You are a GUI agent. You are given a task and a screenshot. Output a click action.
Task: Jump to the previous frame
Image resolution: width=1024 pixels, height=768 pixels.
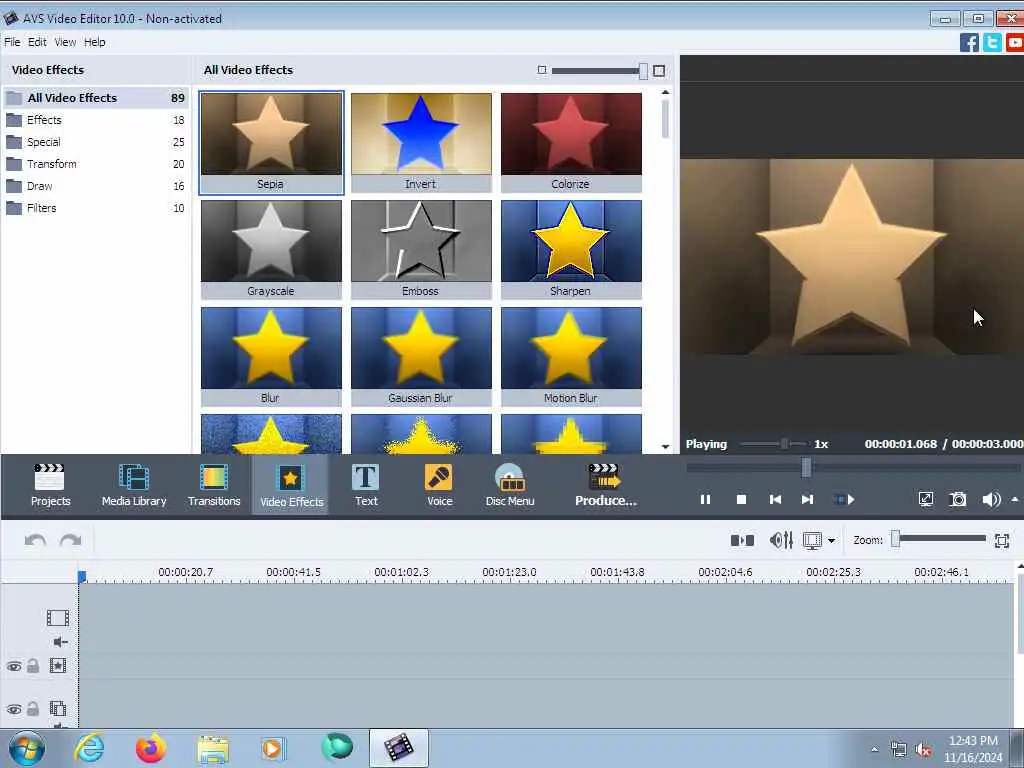pos(775,500)
